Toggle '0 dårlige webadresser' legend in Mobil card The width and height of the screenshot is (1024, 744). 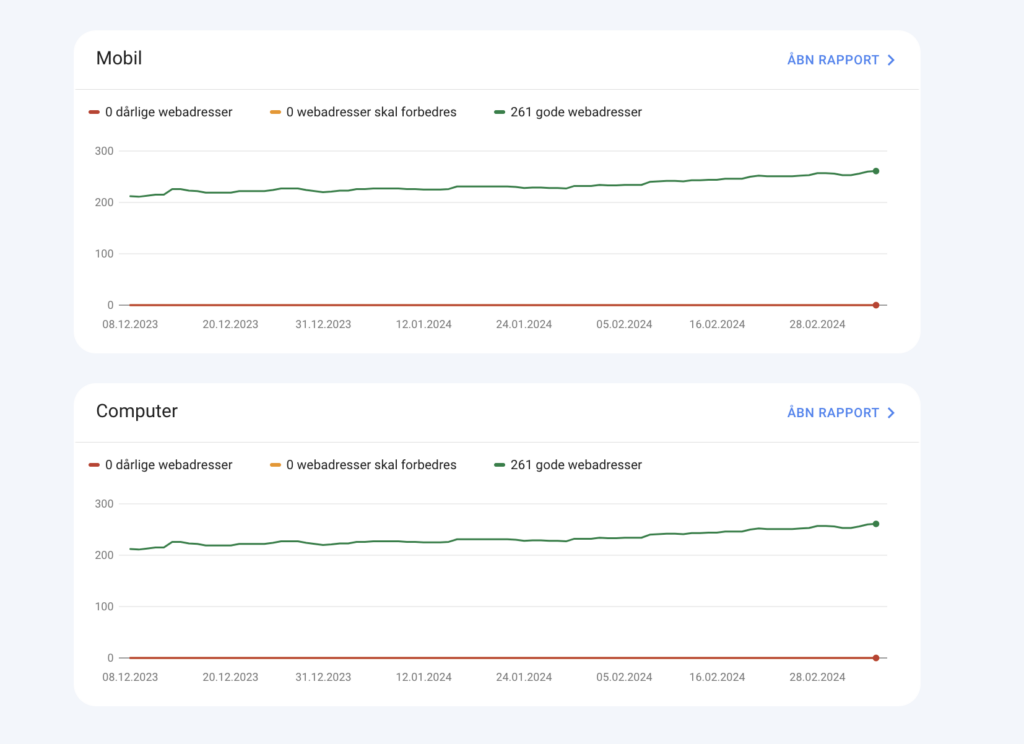(161, 112)
